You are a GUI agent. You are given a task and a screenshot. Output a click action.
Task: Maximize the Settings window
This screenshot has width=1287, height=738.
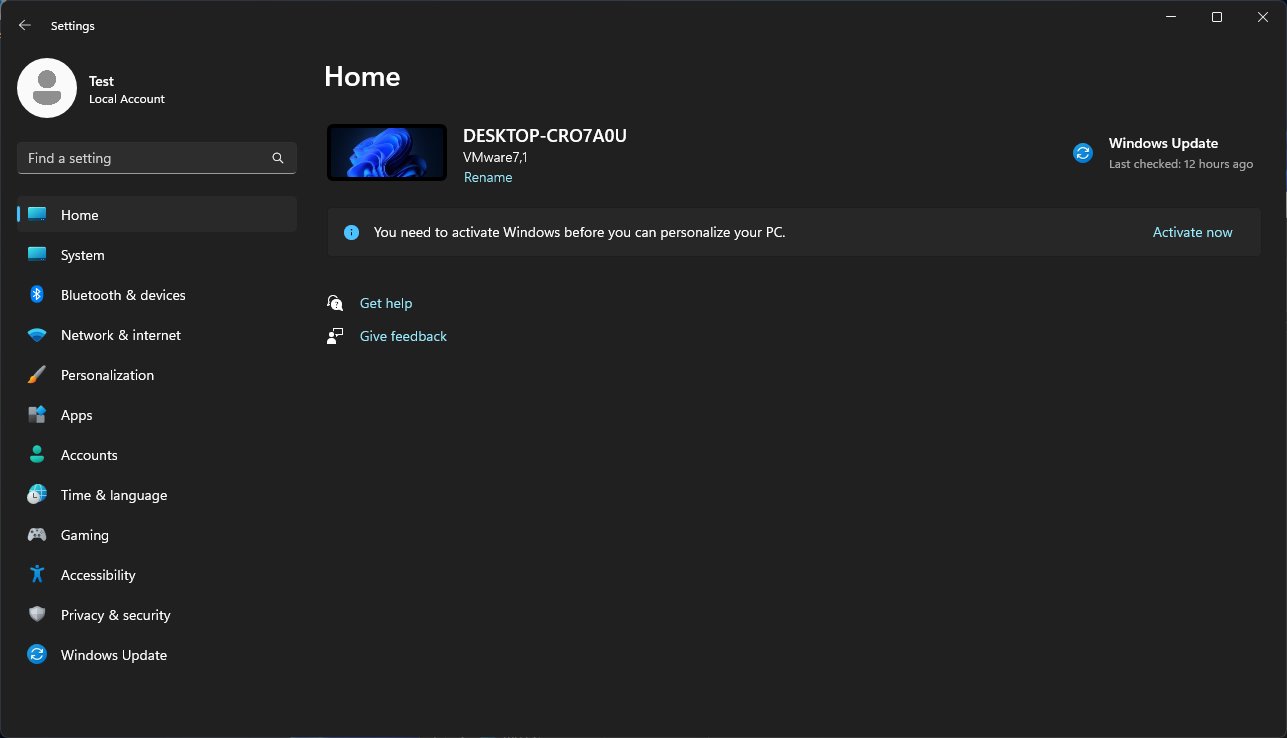pyautogui.click(x=1217, y=17)
